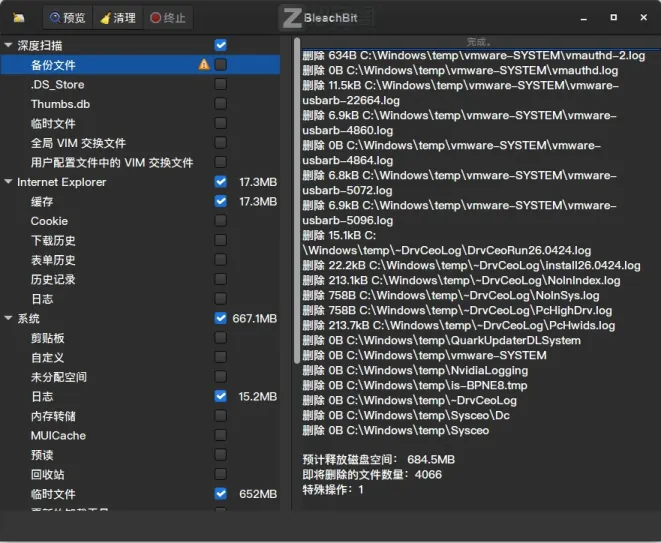Enable 全局 VIM 交换文件 checkbox

point(220,142)
